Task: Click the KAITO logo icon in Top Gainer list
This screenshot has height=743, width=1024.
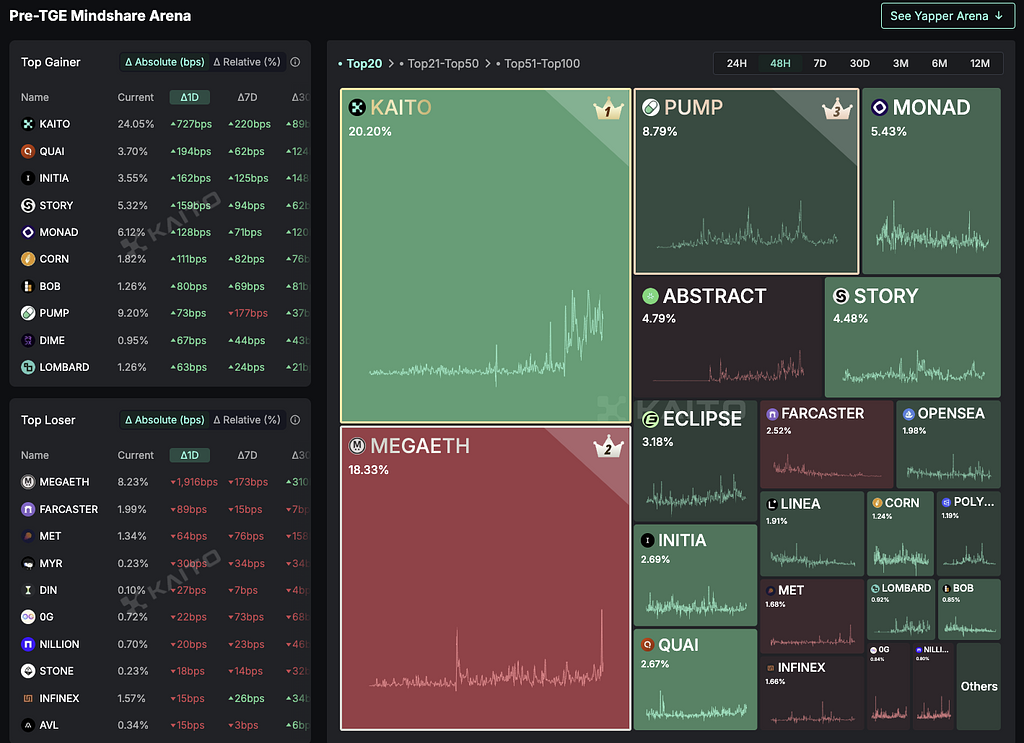Action: (x=27, y=124)
